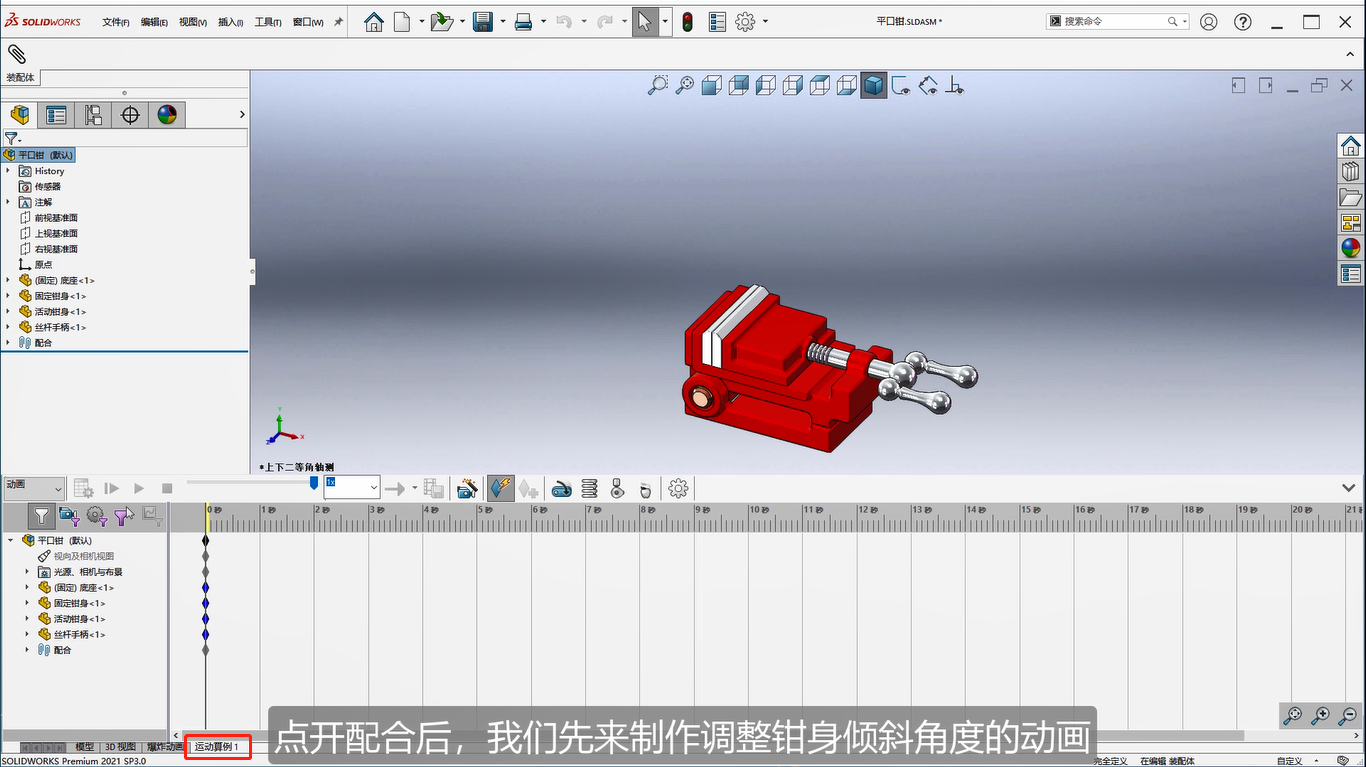Click the Save Animation camera icon
The image size is (1366, 767).
(466, 488)
